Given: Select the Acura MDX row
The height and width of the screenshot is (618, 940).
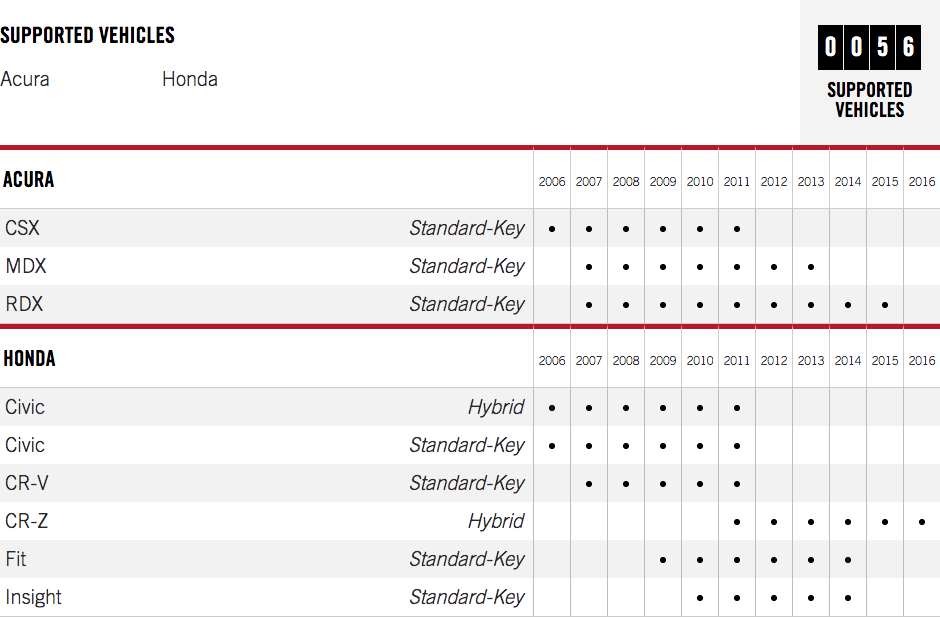Looking at the screenshot, I should pyautogui.click(x=470, y=266).
